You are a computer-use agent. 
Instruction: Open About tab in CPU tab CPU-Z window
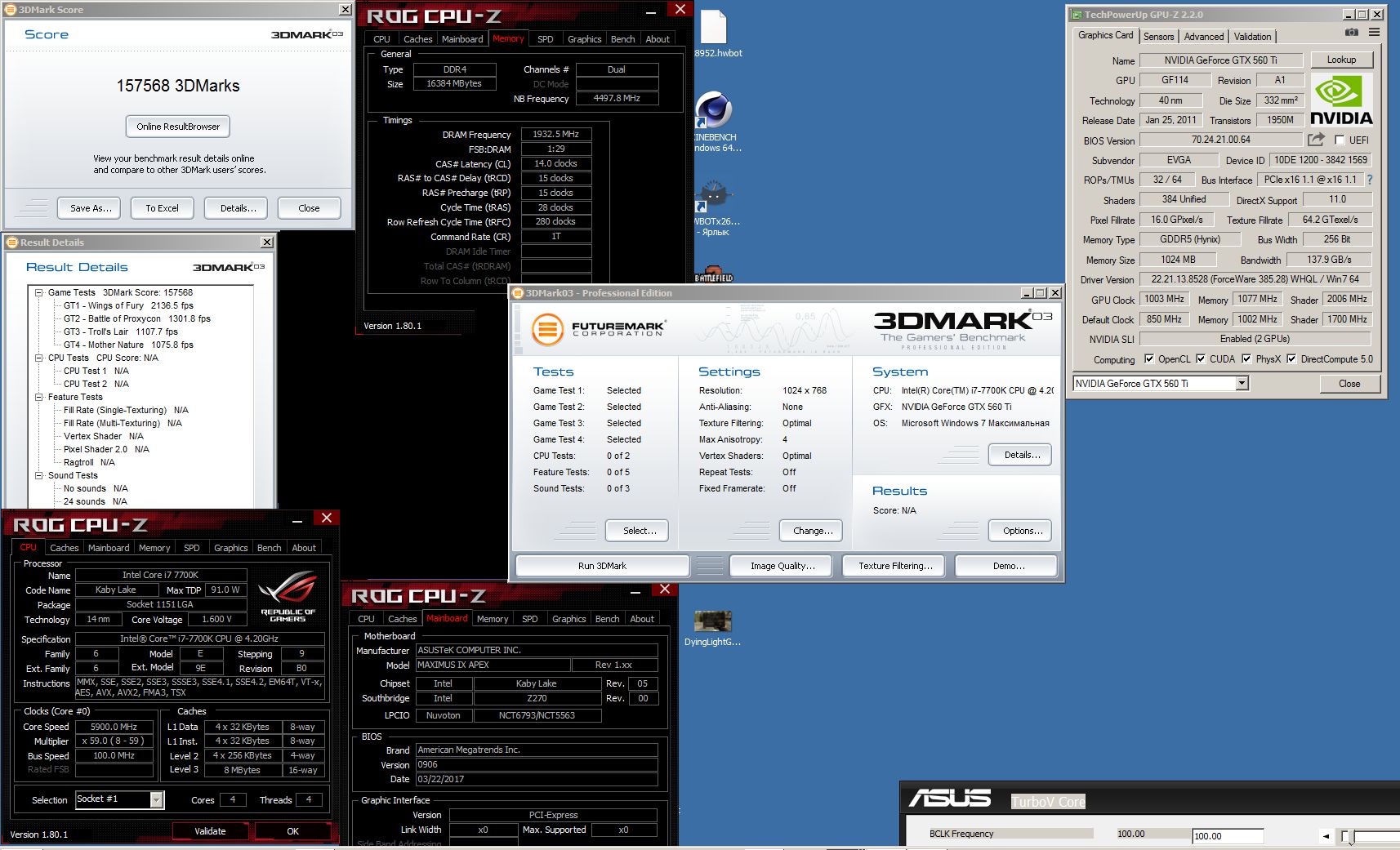pos(304,548)
